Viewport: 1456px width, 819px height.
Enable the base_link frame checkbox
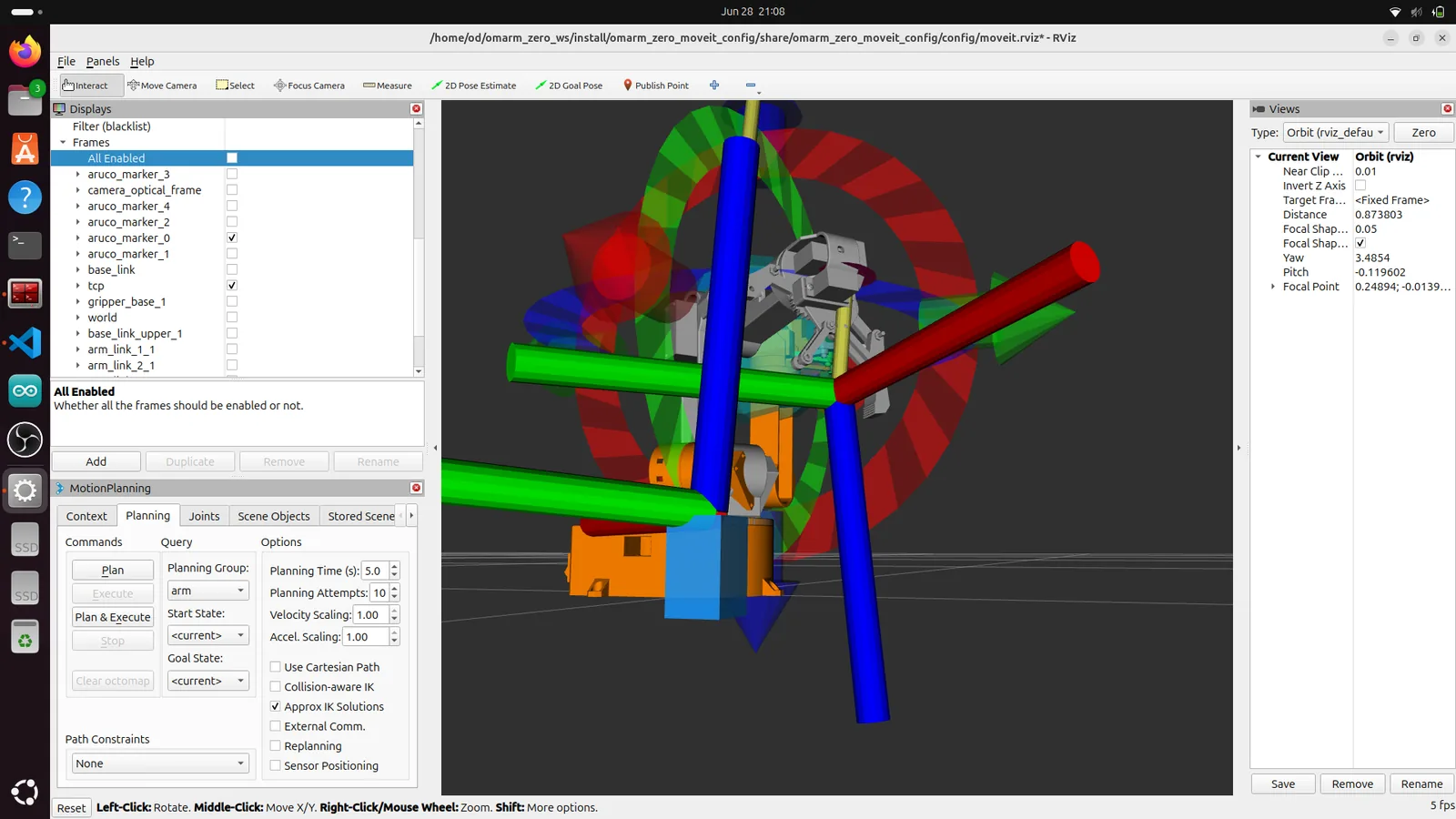click(232, 269)
